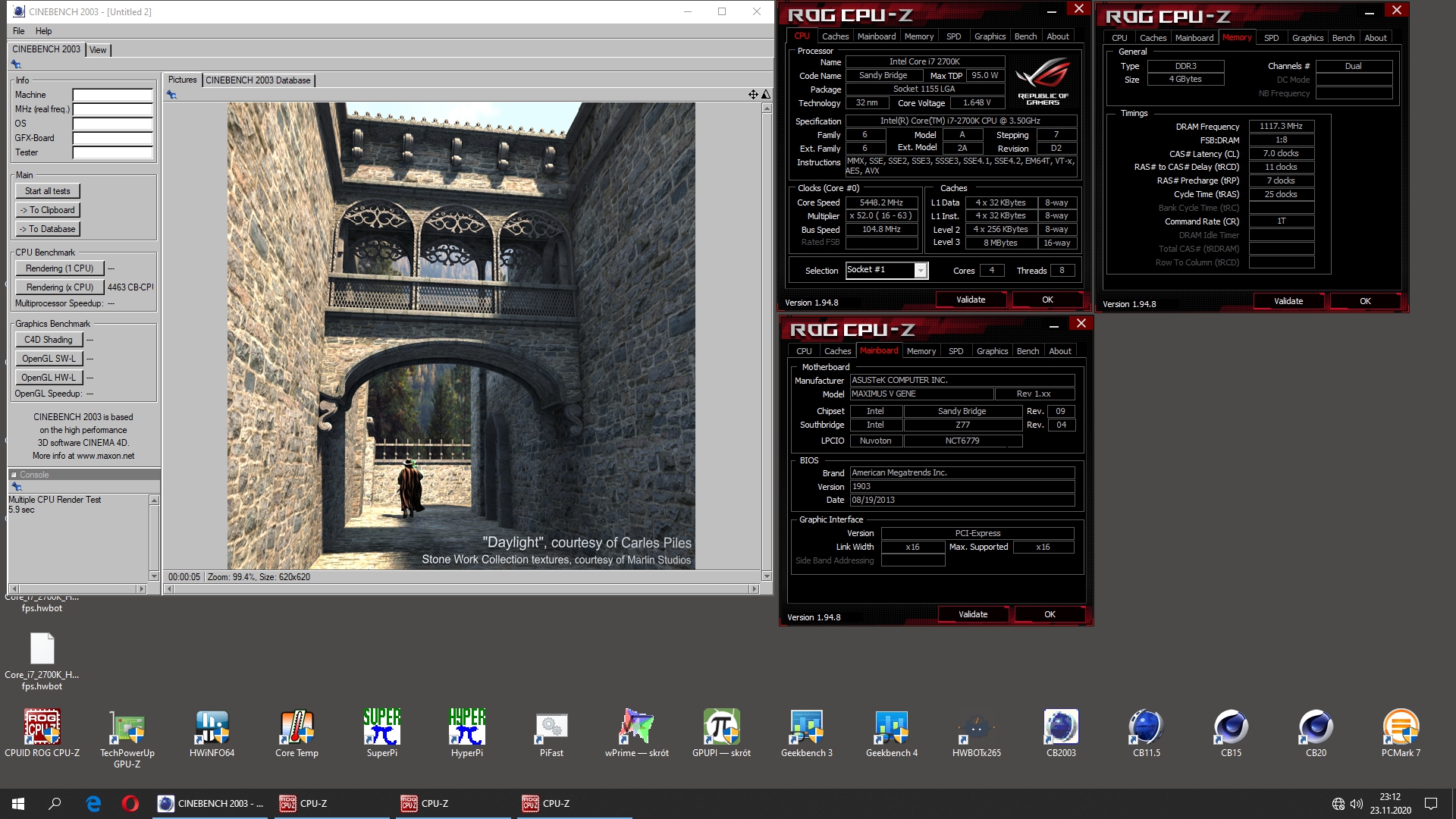Switch to the View tab in CINEBENCH
Screen dimensions: 1456x819
(x=98, y=50)
